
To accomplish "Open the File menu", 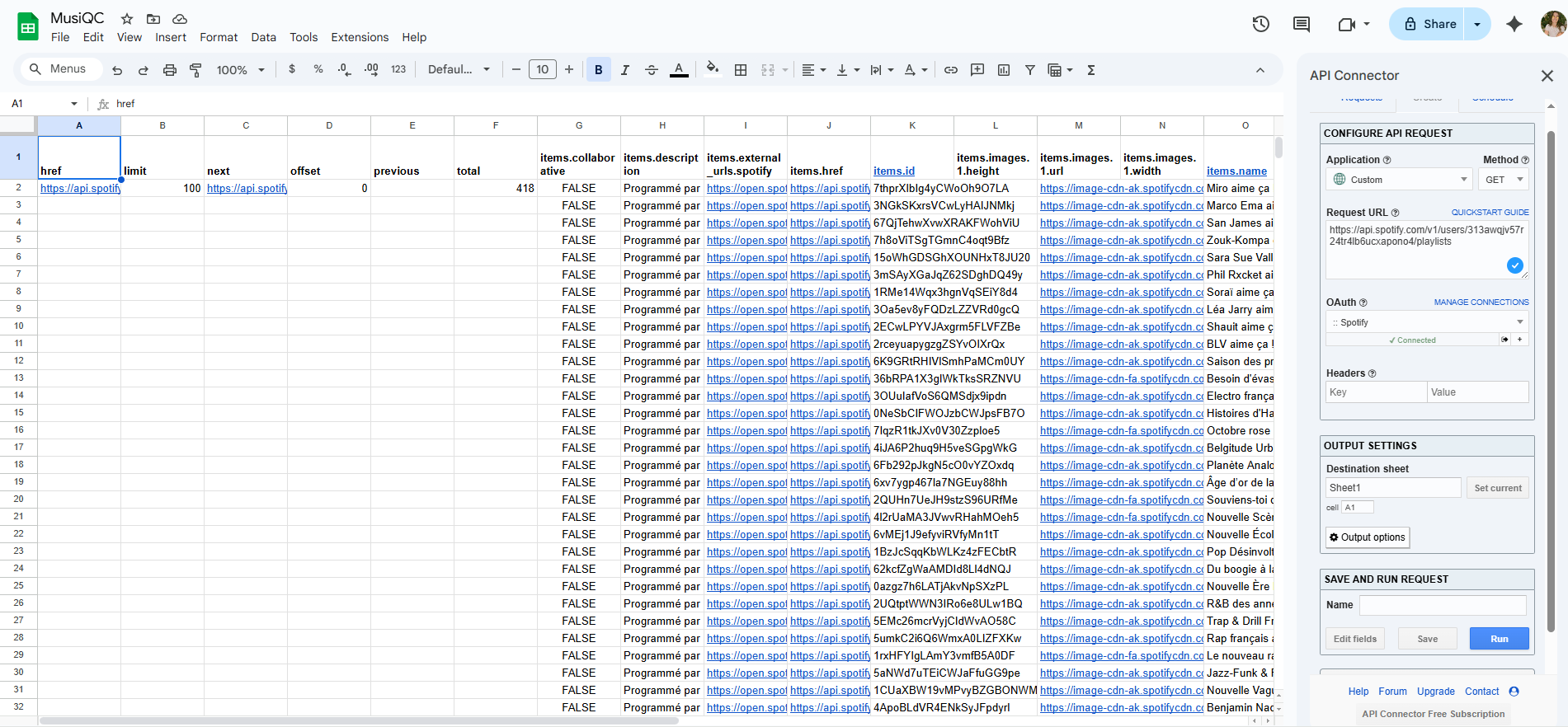I will [x=60, y=37].
